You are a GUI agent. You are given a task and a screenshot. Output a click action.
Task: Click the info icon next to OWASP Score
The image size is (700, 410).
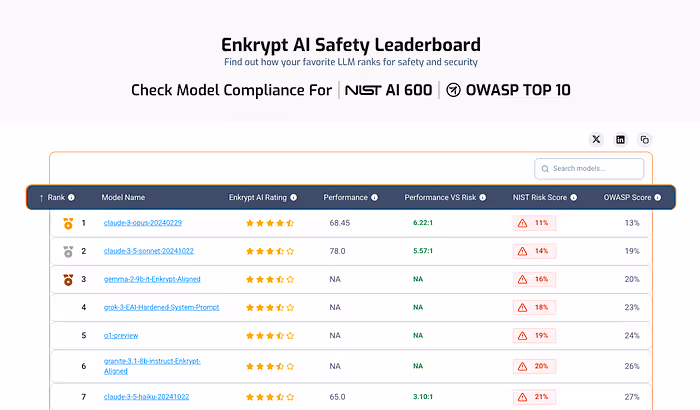pyautogui.click(x=657, y=197)
